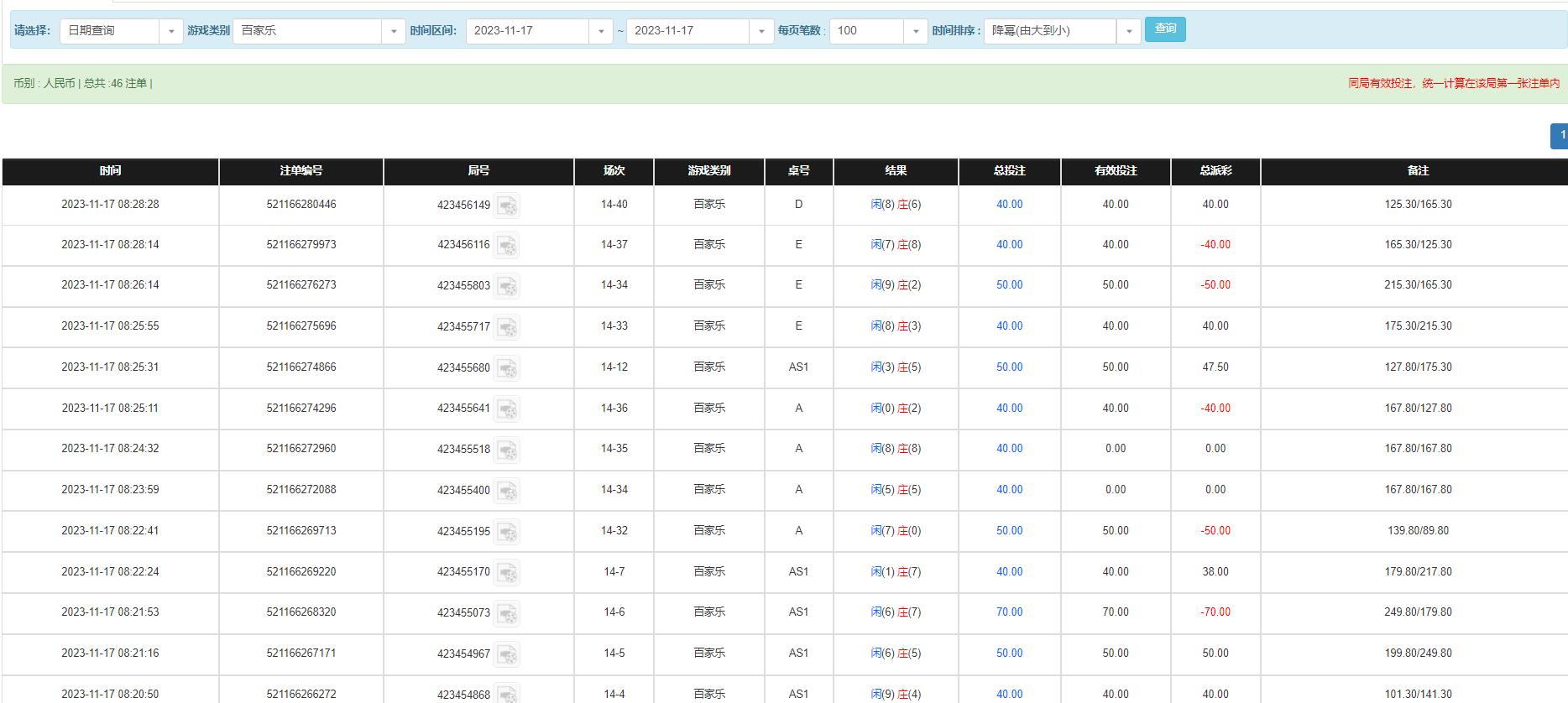Click result 闲(9) 庄(2) cell

pyautogui.click(x=896, y=285)
